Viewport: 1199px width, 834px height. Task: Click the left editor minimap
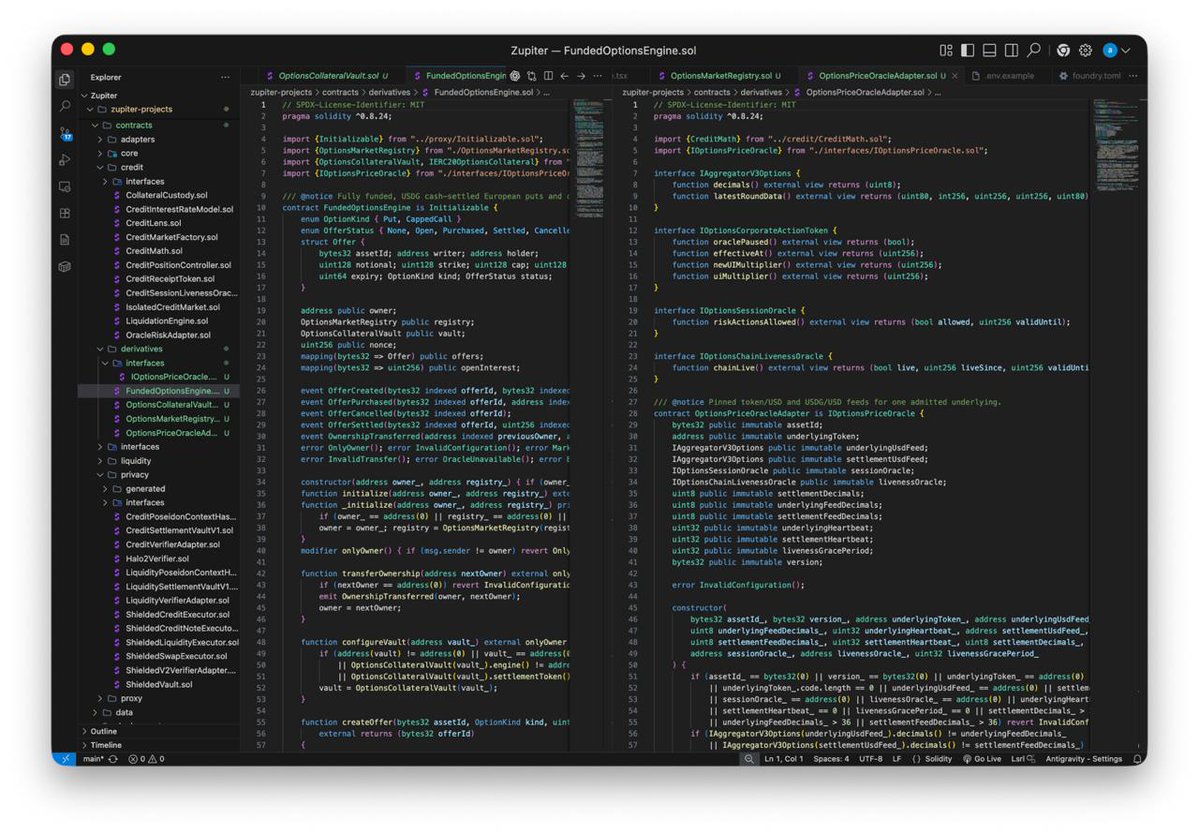tap(589, 161)
